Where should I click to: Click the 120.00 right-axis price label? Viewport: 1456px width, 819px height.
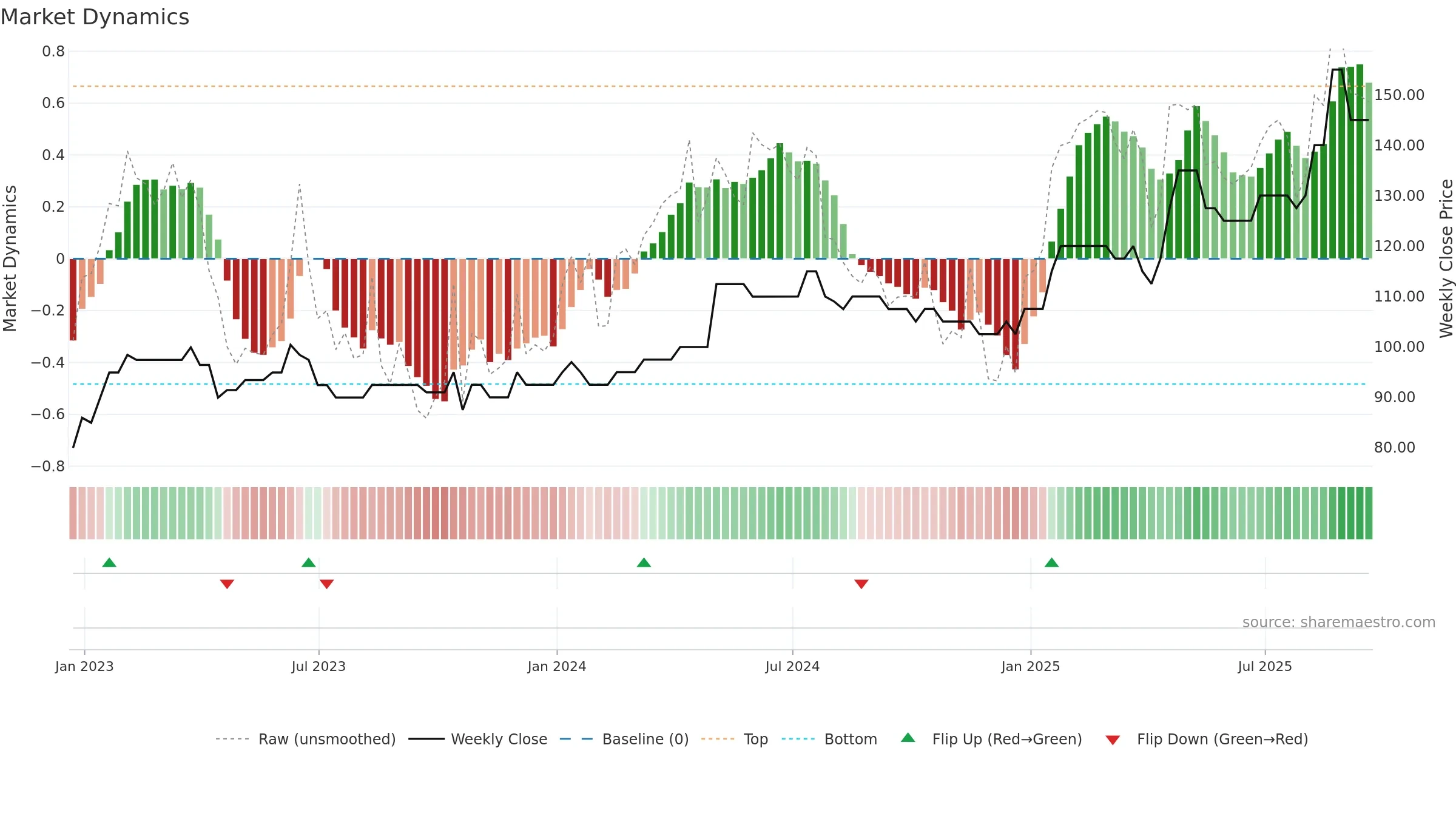coord(1399,246)
